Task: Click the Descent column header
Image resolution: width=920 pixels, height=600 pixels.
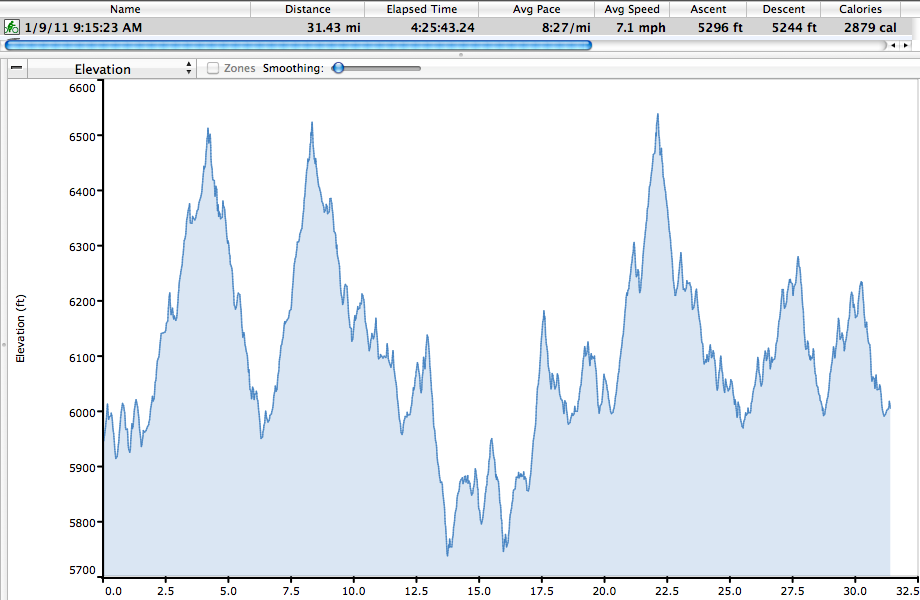Action: coord(783,9)
